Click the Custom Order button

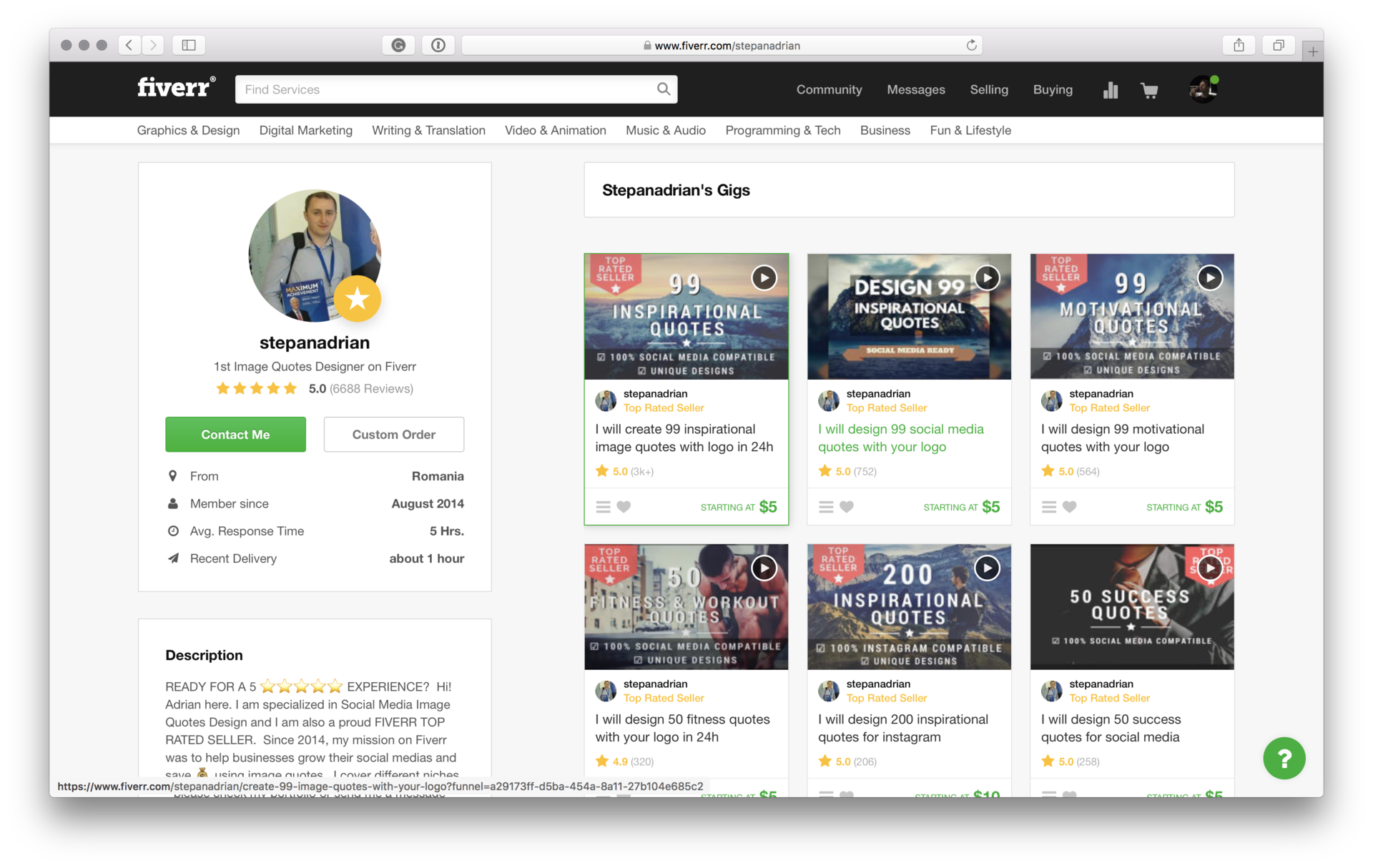click(393, 434)
